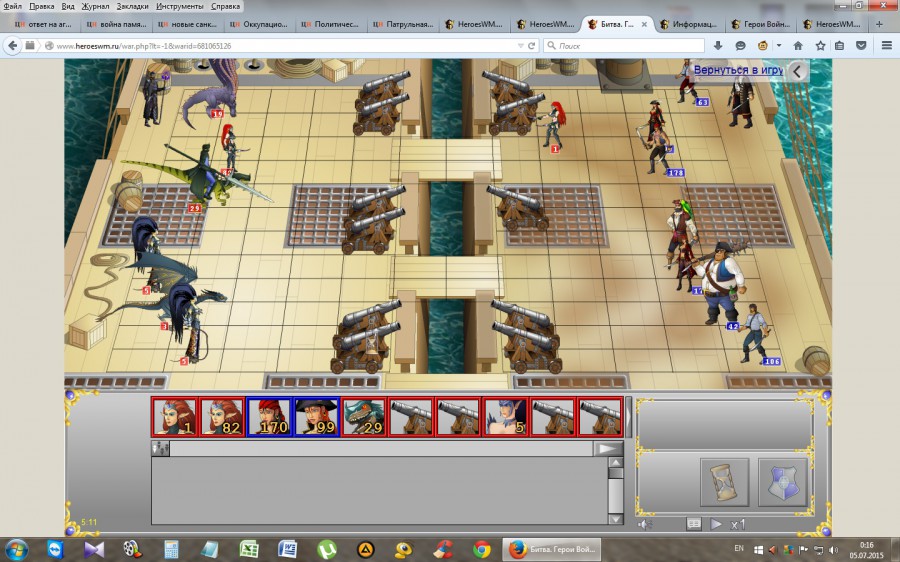Open chat recipients icon left of chat input

tap(160, 448)
